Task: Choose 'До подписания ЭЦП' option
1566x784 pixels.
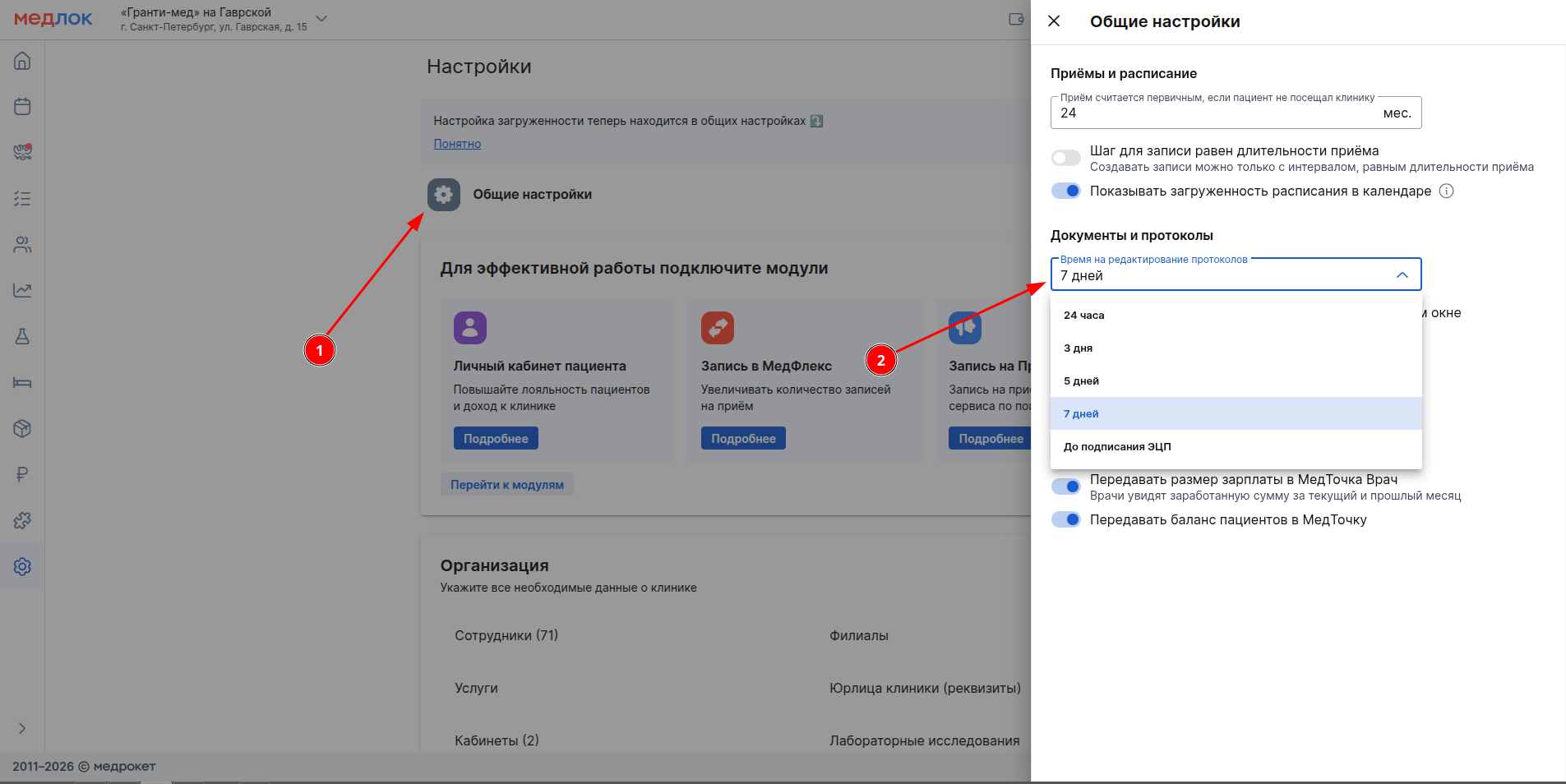Action: 1117,447
